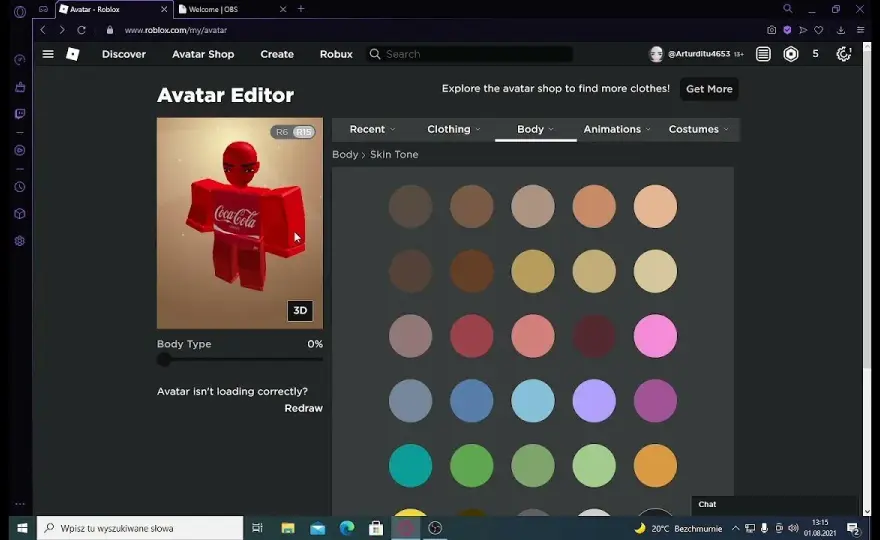Open the Windows Start menu
The image size is (880, 540).
[22, 528]
